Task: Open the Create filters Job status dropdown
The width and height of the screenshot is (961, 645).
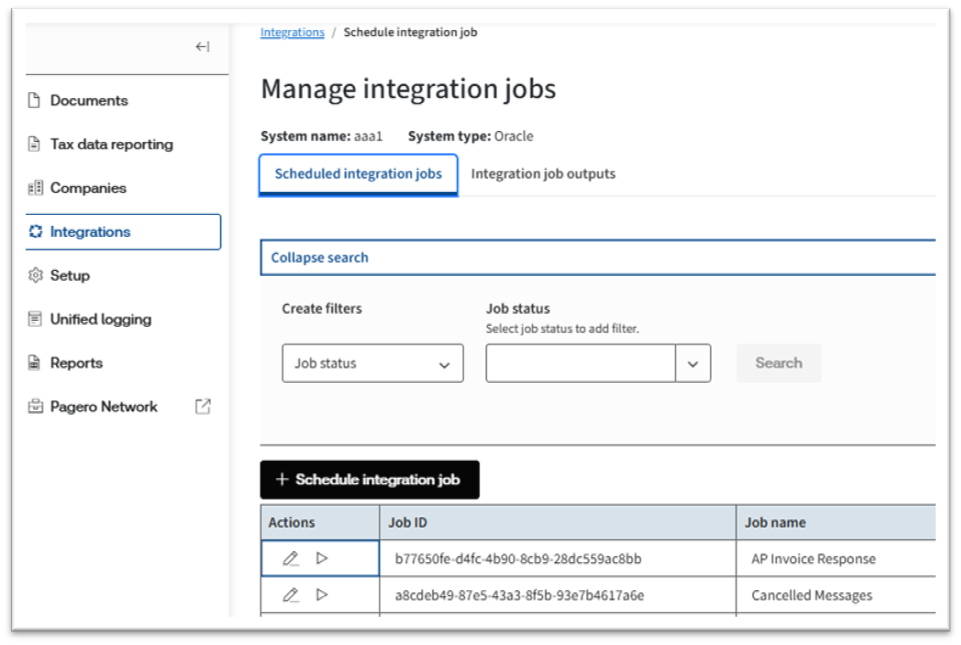Action: [x=372, y=364]
